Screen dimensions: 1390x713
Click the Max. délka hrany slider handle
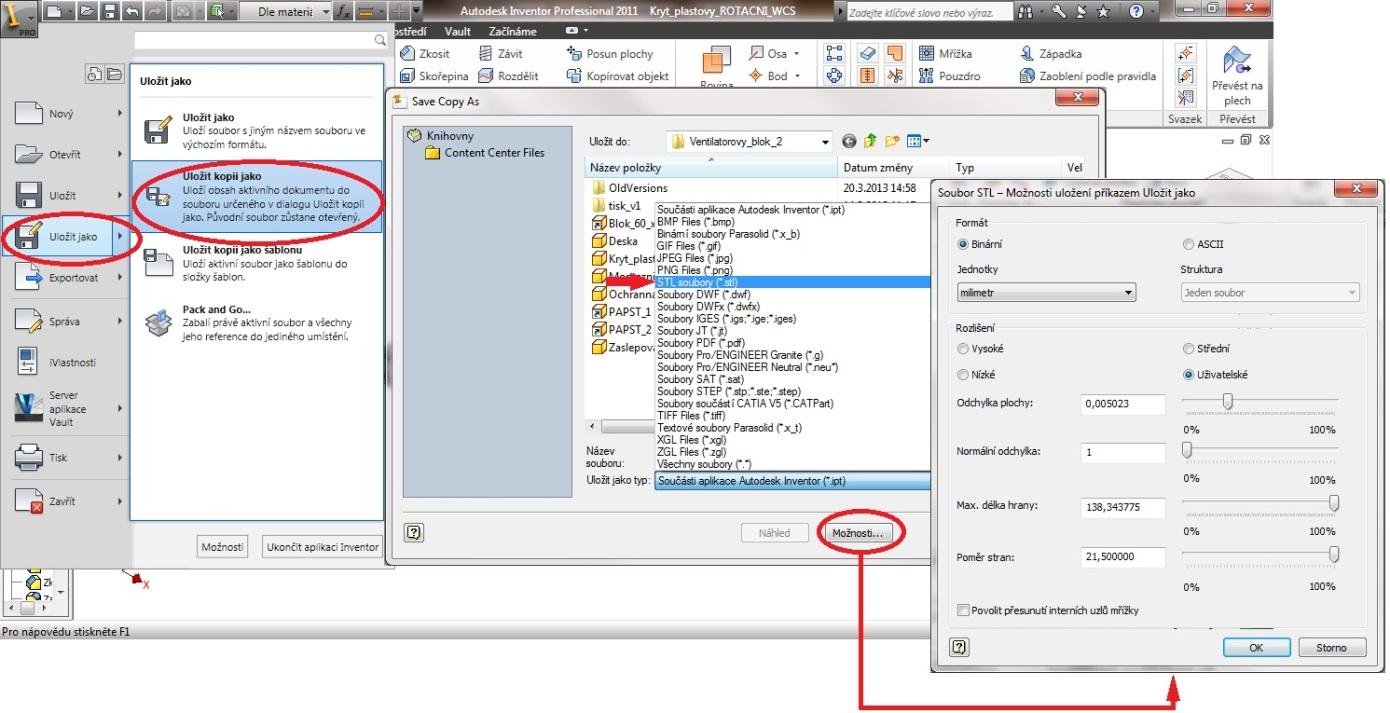[x=1333, y=503]
